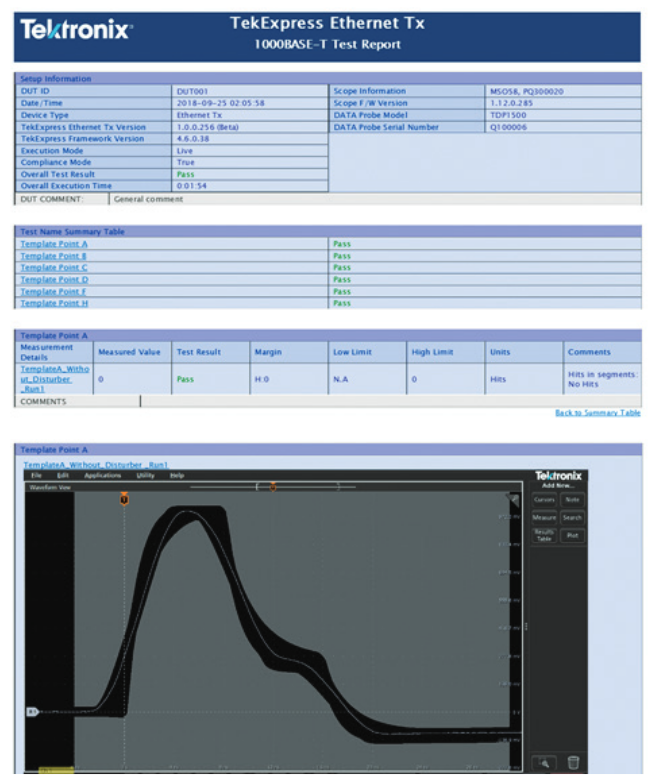Open the Edit menu in scope
The image size is (654, 783).
pos(63,475)
